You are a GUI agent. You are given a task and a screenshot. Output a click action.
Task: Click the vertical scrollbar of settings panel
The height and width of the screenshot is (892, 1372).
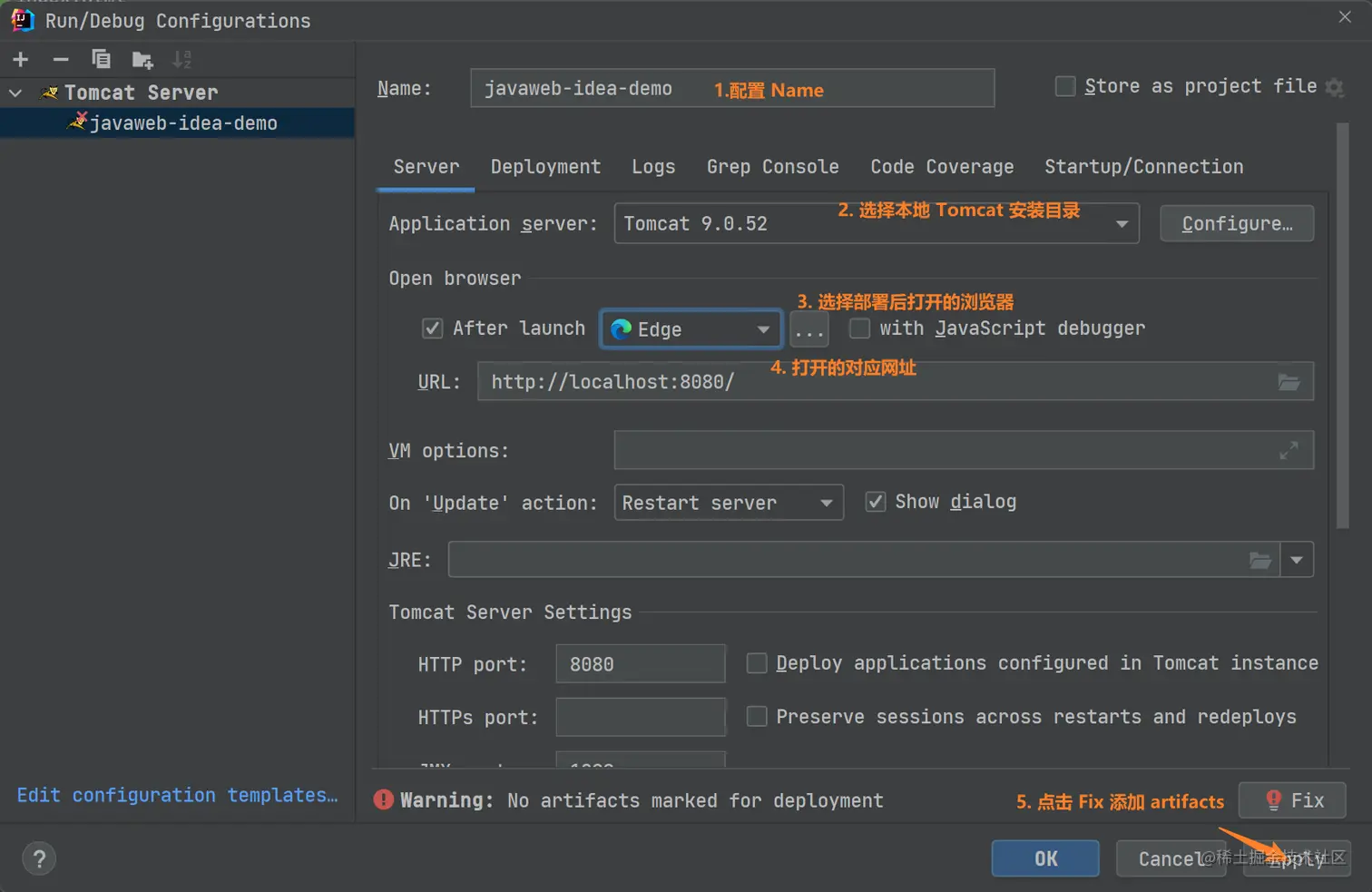click(x=1343, y=327)
